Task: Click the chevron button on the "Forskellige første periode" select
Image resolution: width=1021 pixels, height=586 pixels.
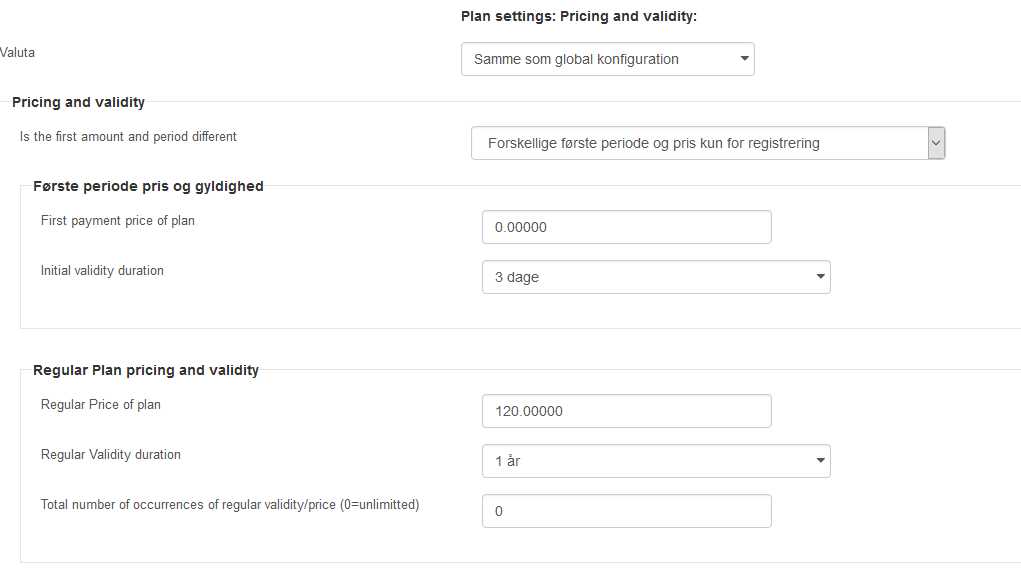Action: 936,143
